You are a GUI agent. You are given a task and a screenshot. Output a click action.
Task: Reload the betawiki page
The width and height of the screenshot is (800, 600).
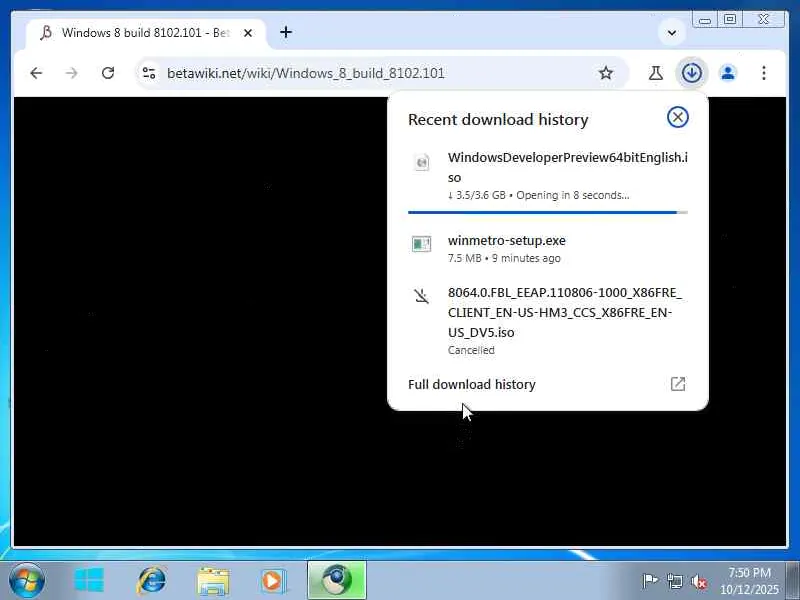coord(108,73)
